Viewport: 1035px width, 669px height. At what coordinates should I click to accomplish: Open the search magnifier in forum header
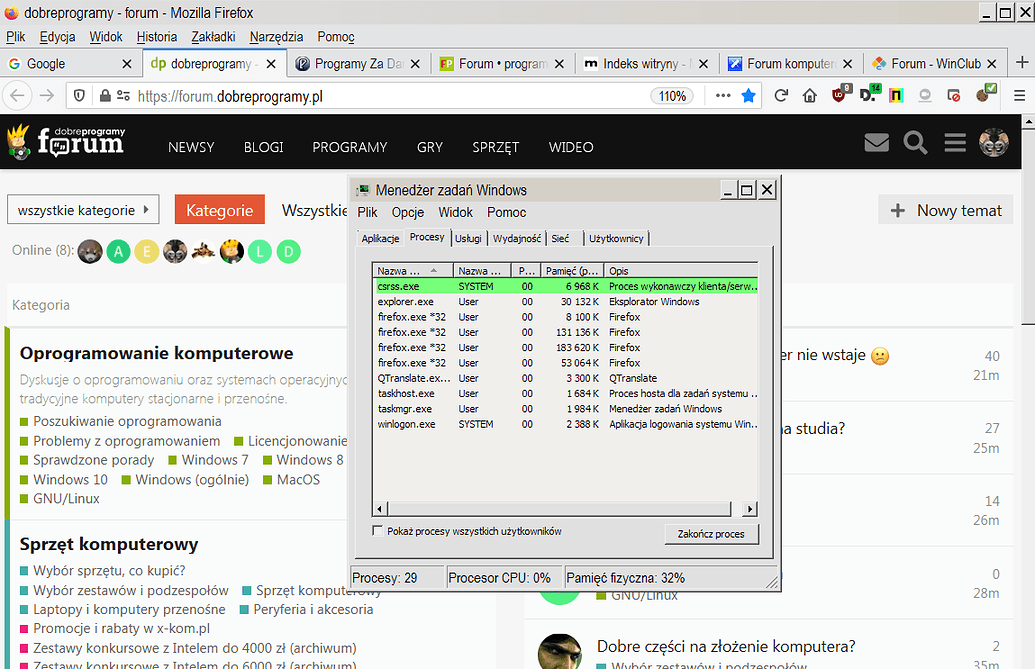pyautogui.click(x=916, y=143)
